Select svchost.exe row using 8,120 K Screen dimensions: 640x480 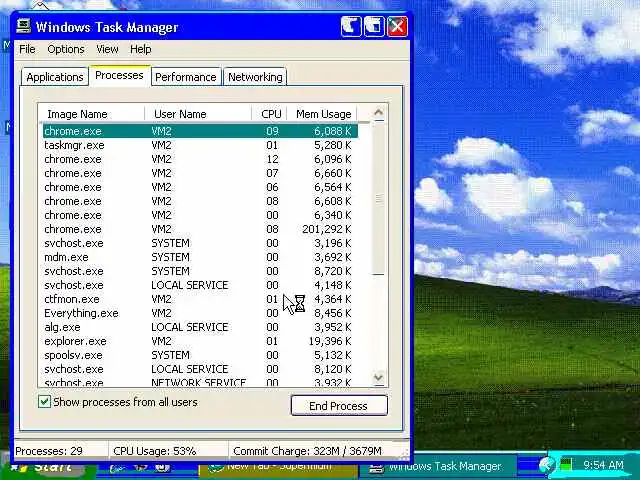click(x=200, y=369)
